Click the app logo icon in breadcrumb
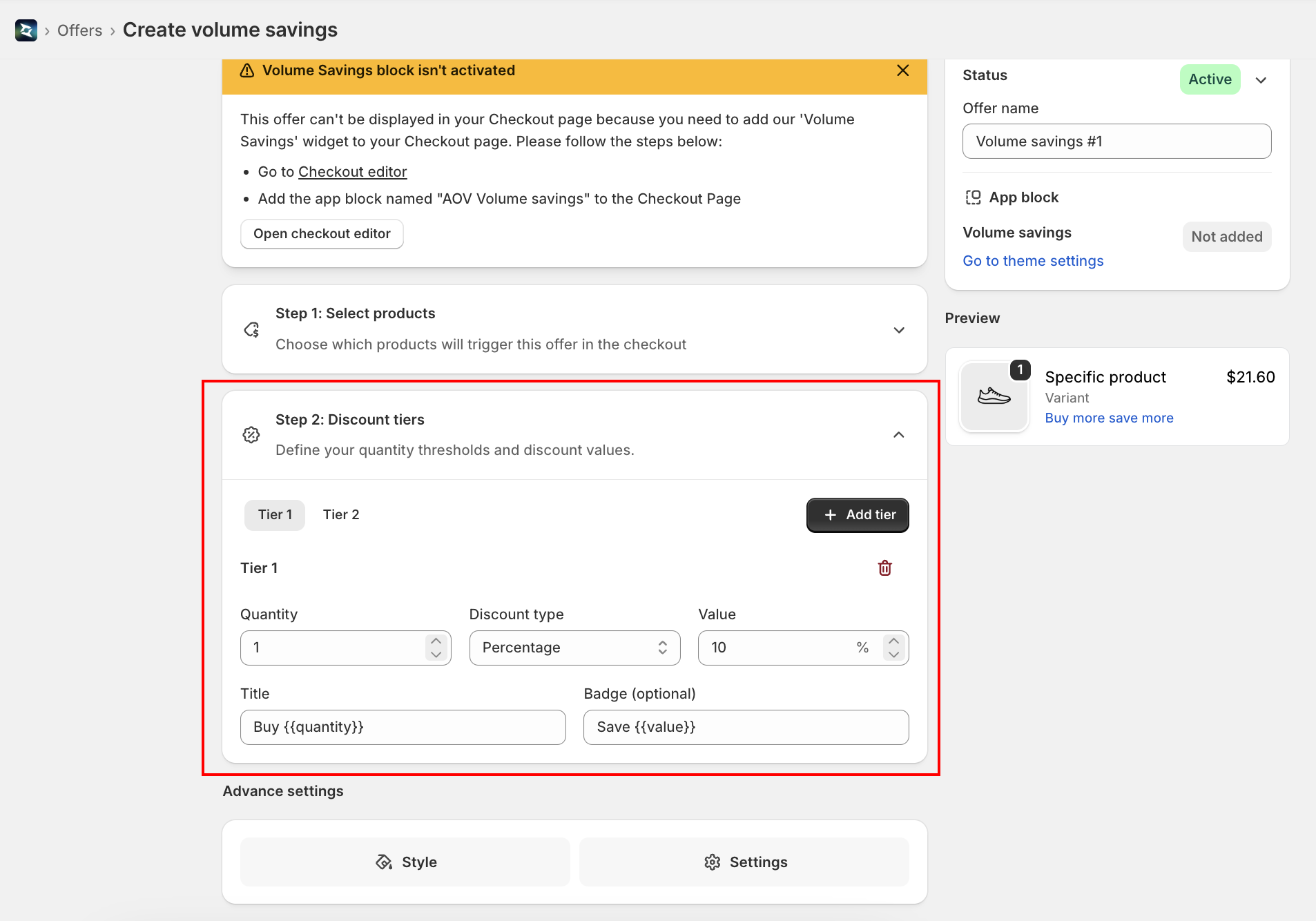This screenshot has width=1316, height=921. pos(26,30)
